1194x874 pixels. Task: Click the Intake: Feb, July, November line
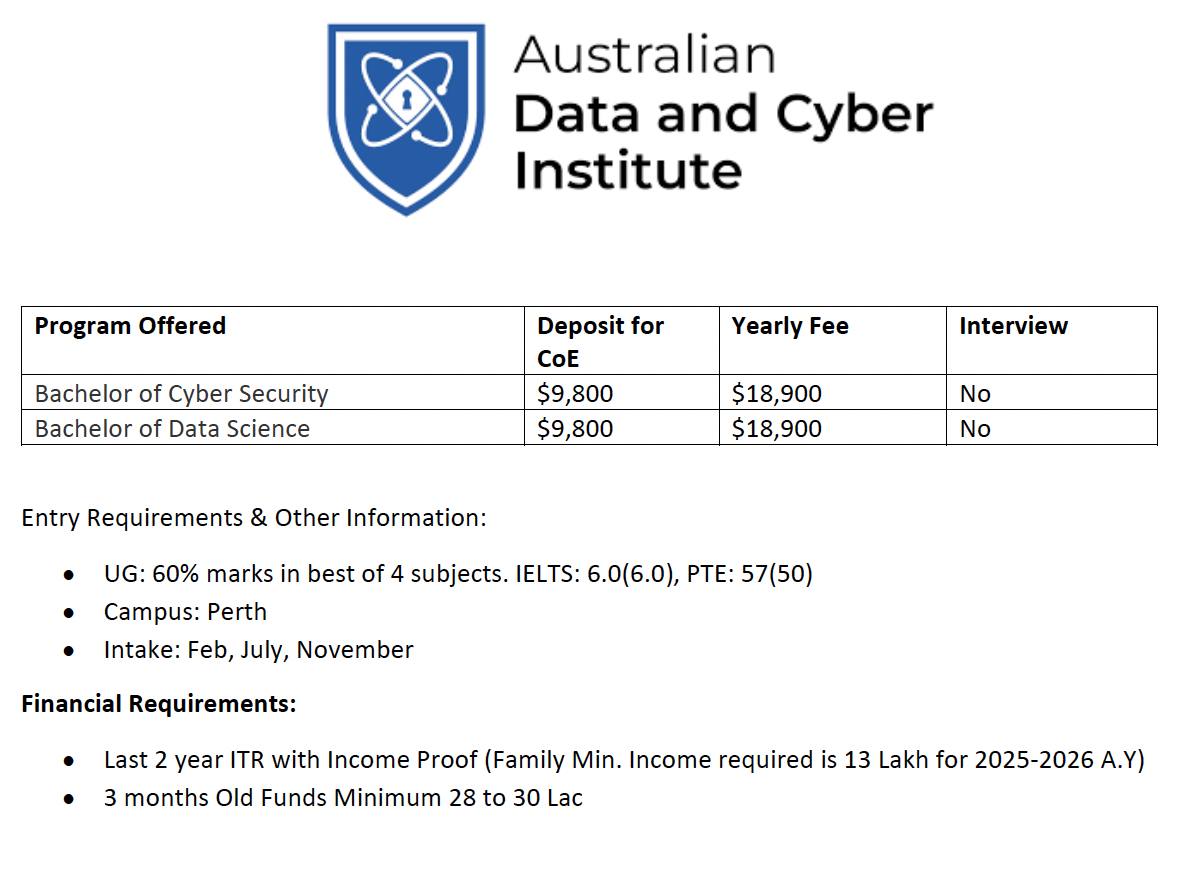click(x=258, y=649)
